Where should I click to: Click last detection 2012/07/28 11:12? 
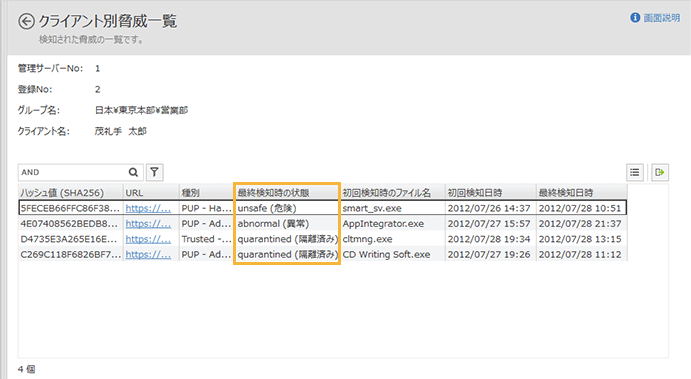coord(580,255)
